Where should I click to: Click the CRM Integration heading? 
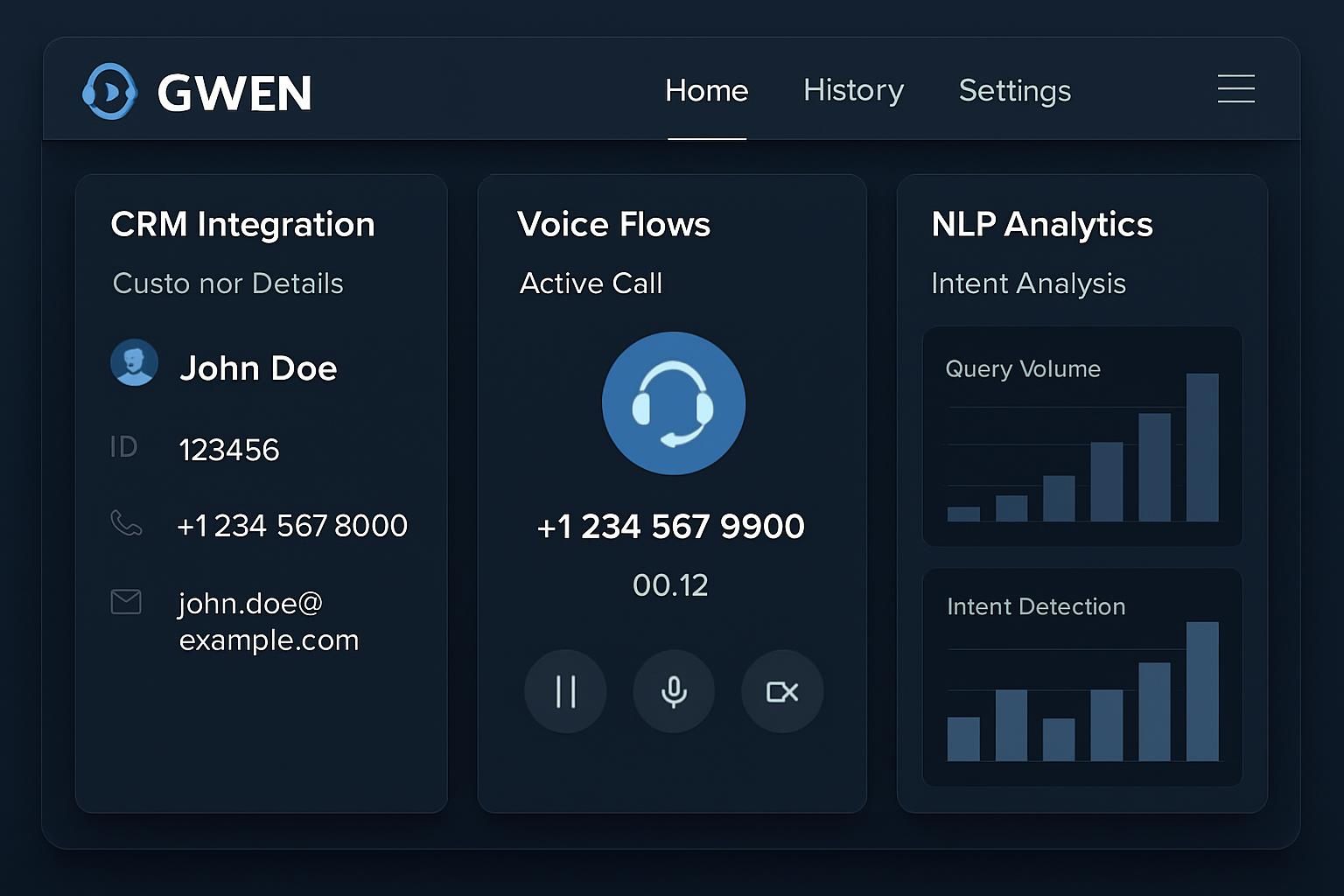coord(242,225)
